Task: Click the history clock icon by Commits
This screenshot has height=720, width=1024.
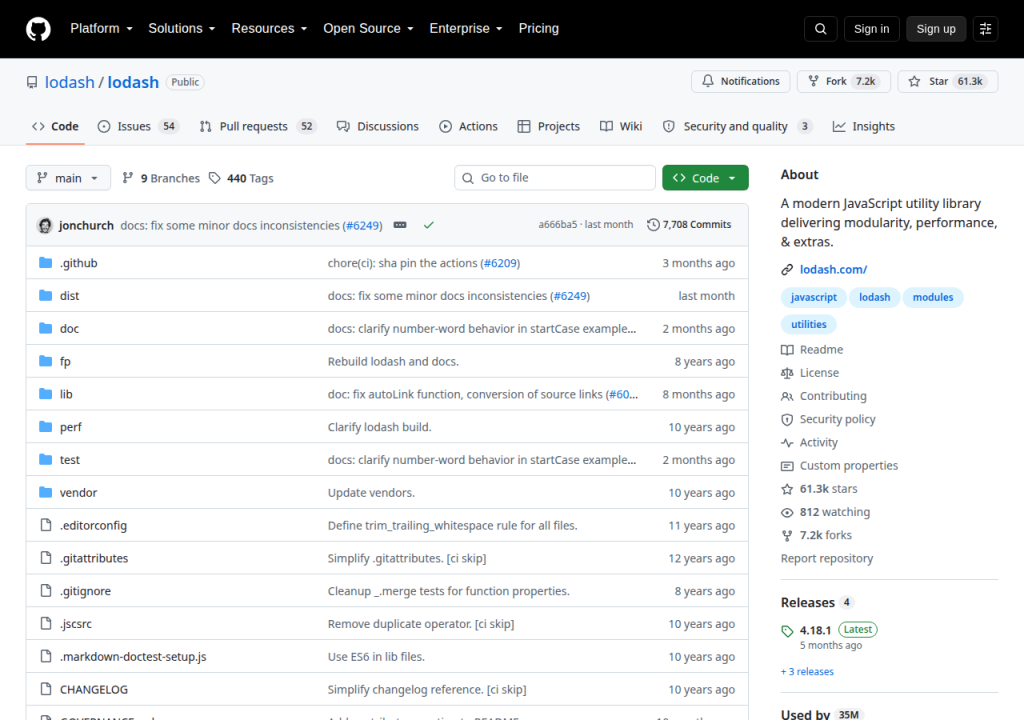Action: click(653, 225)
